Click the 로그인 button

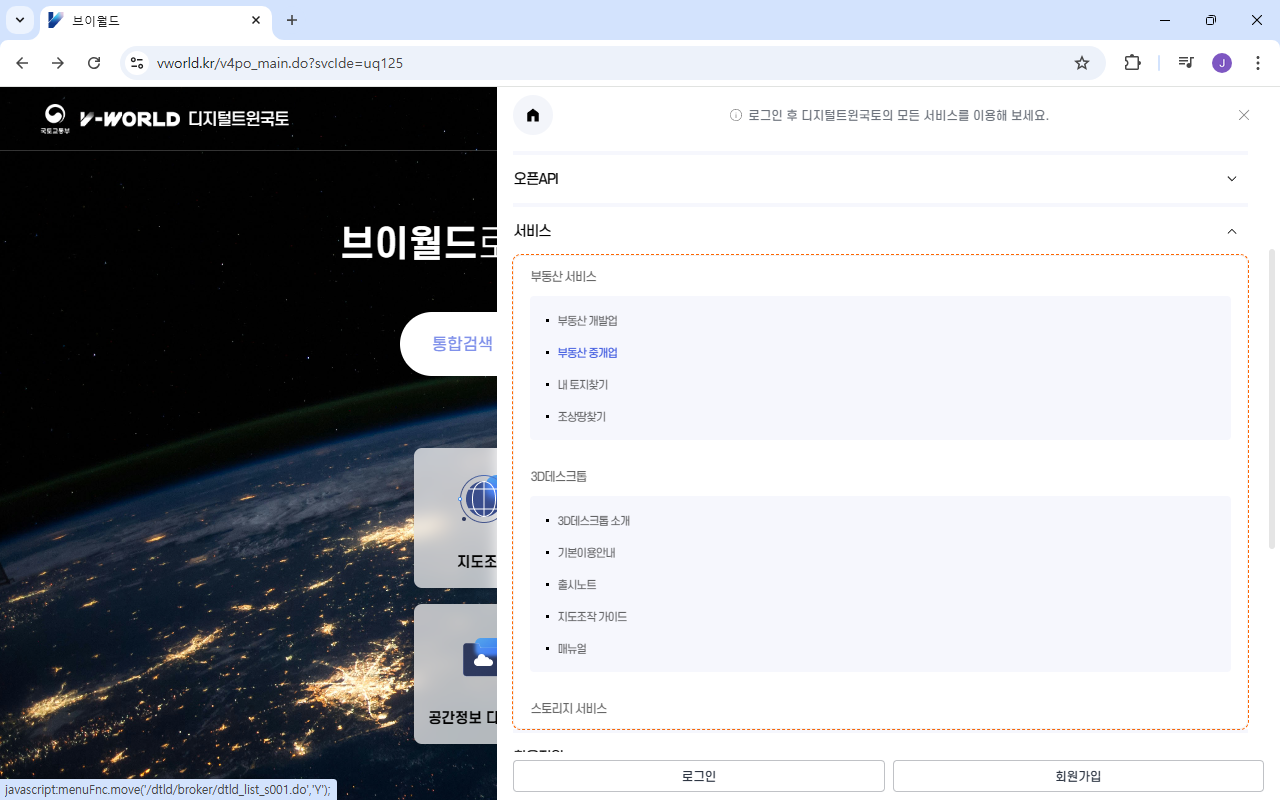(699, 776)
